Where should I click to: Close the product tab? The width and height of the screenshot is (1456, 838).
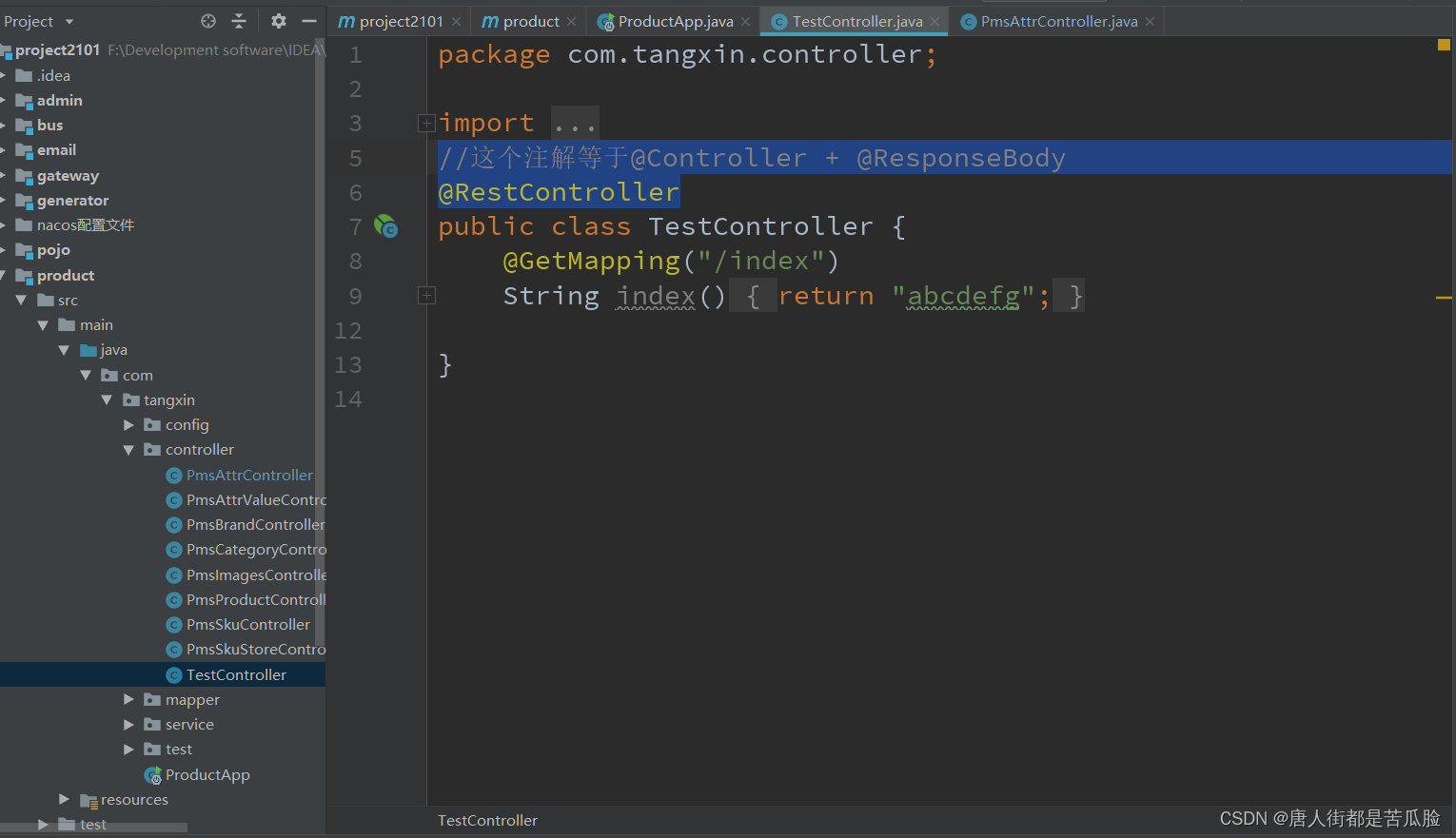pos(571,22)
